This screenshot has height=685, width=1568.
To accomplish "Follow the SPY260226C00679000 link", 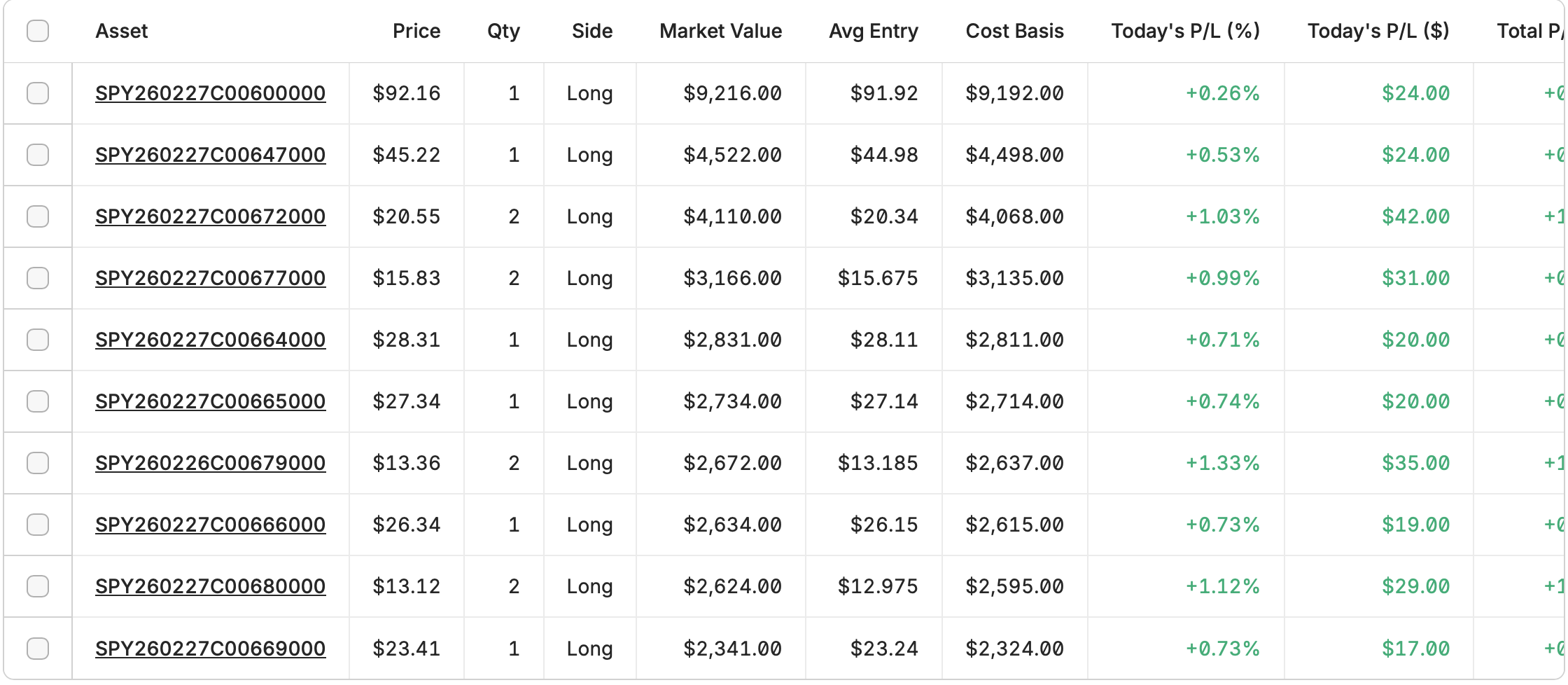I will pyautogui.click(x=210, y=463).
